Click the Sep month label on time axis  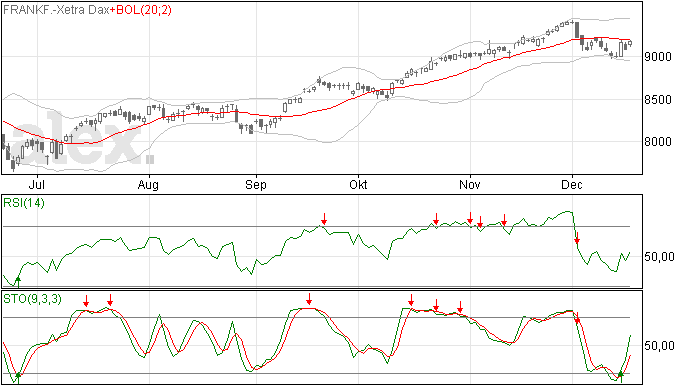point(256,184)
